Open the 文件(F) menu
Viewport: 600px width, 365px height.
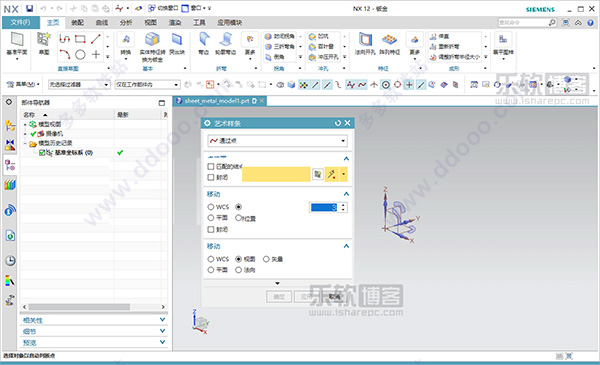click(21, 22)
